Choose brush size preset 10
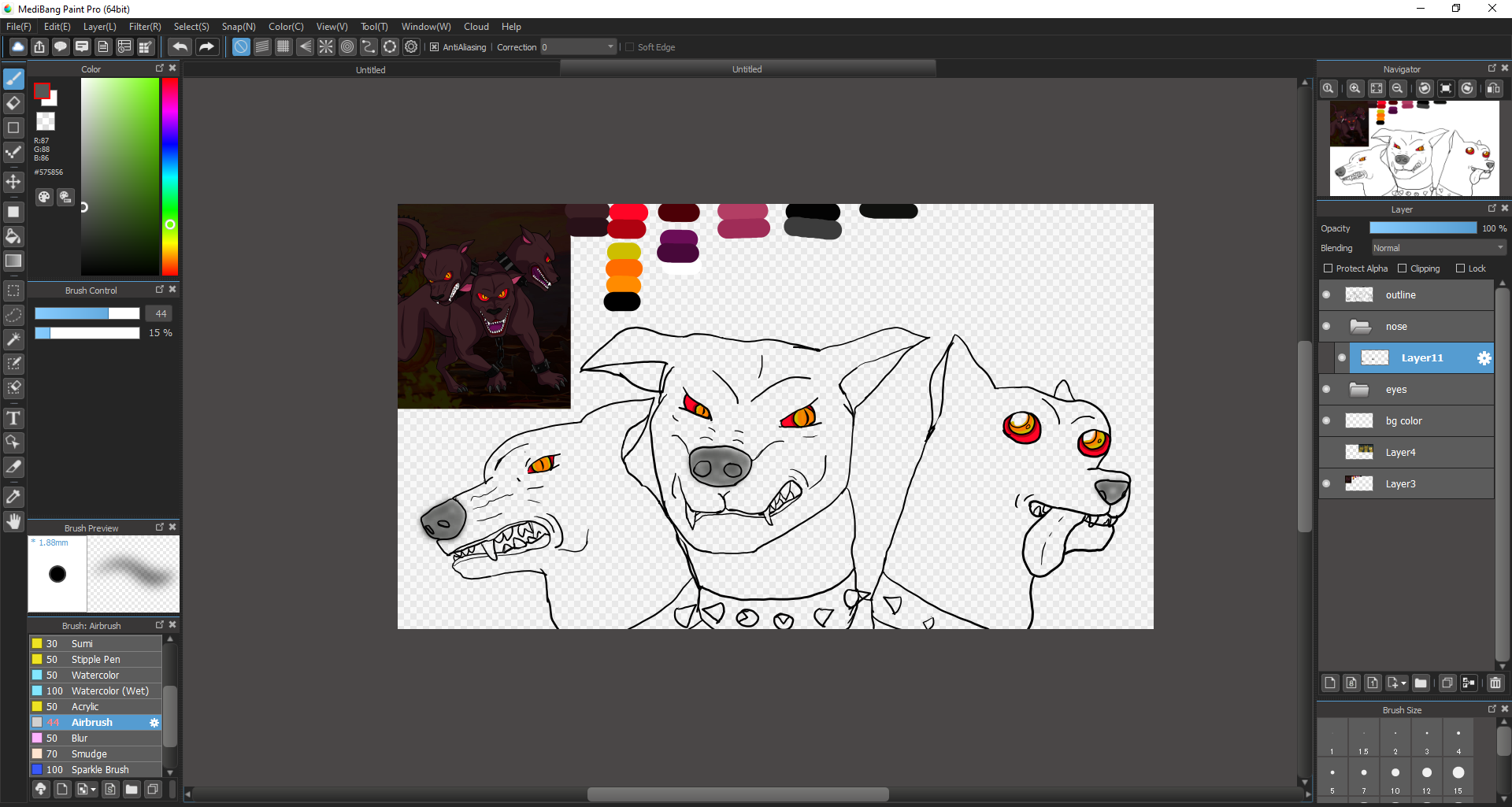Screen dimensions: 1512x807 (1395, 778)
